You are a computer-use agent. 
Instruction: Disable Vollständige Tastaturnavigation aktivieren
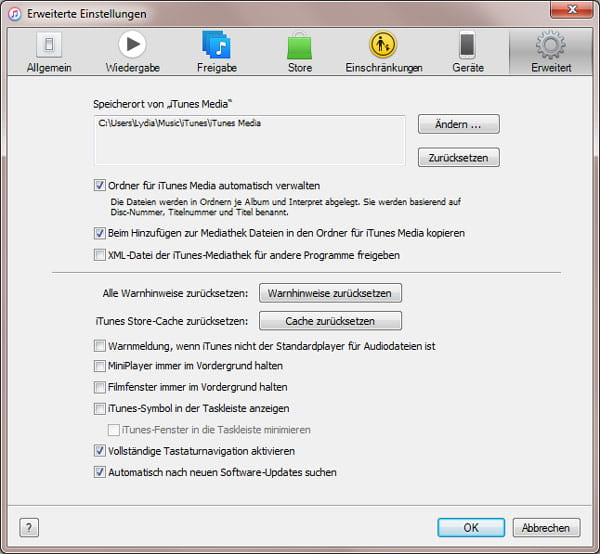[100, 451]
